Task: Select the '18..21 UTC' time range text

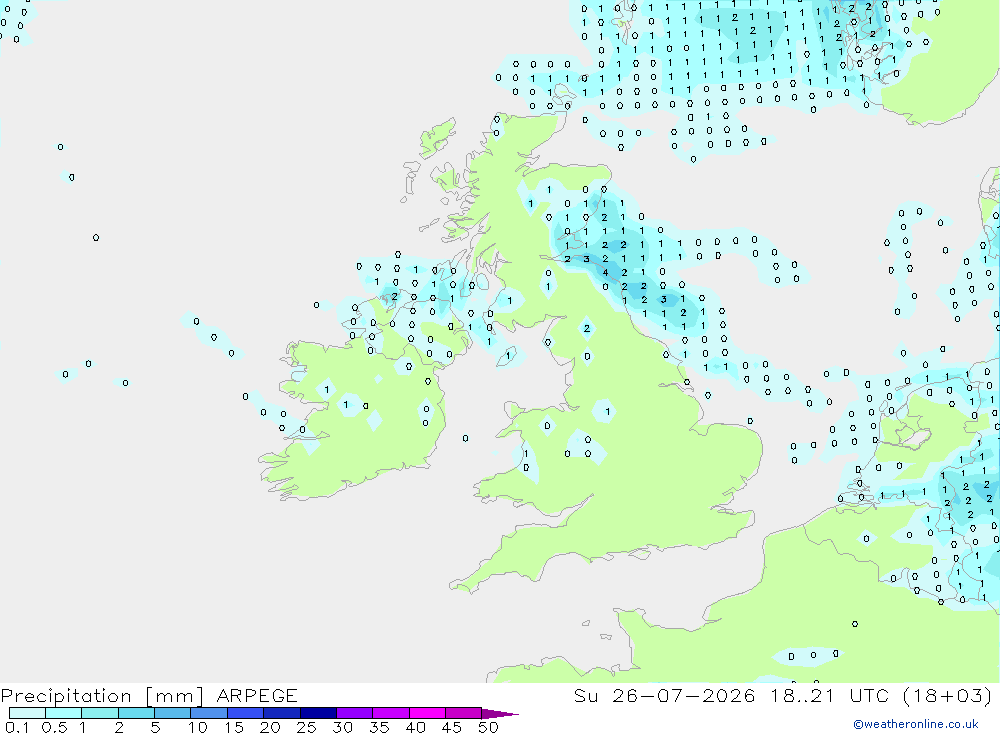Action: [x=830, y=696]
